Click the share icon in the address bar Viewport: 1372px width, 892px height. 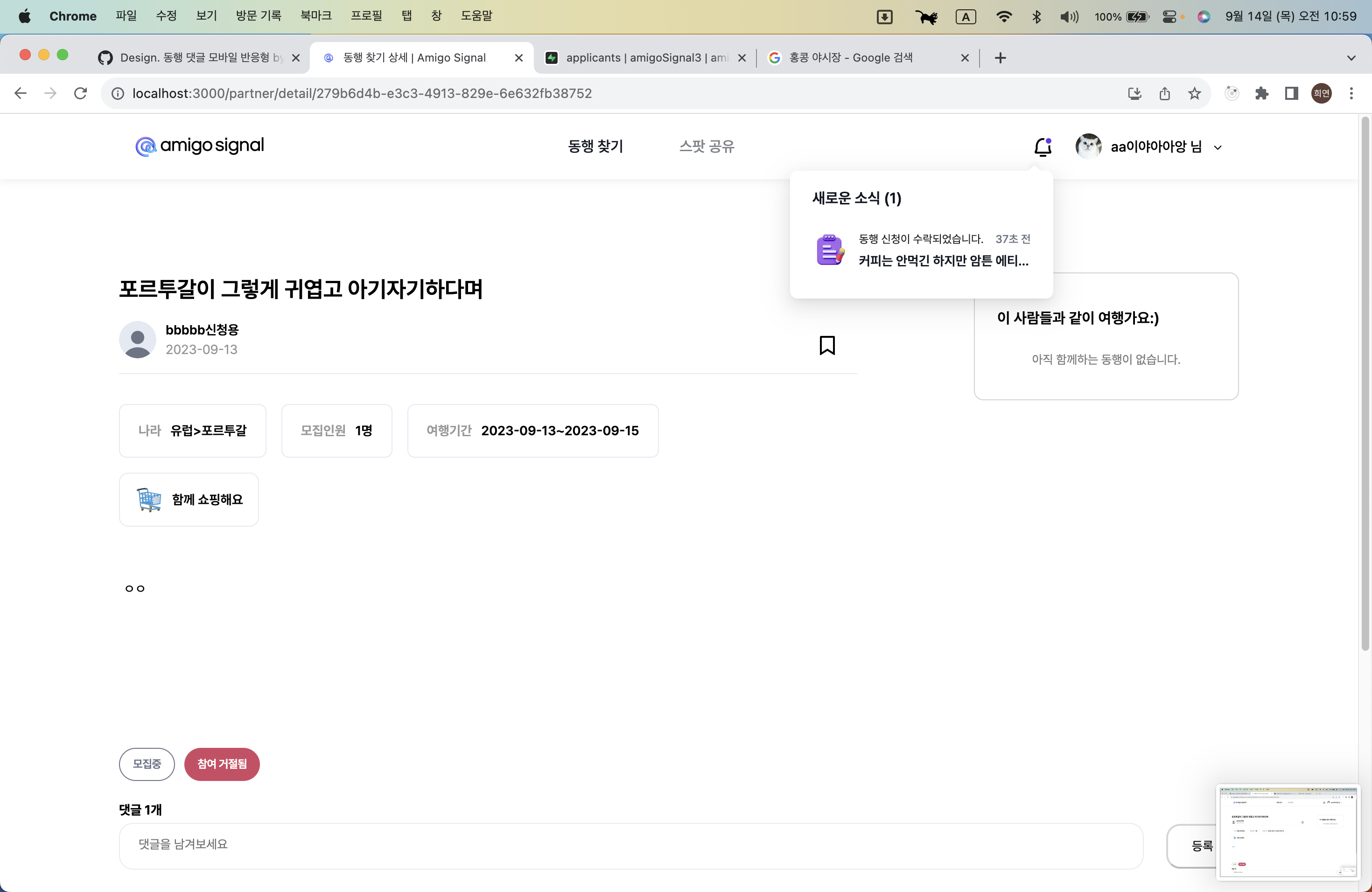click(1164, 93)
